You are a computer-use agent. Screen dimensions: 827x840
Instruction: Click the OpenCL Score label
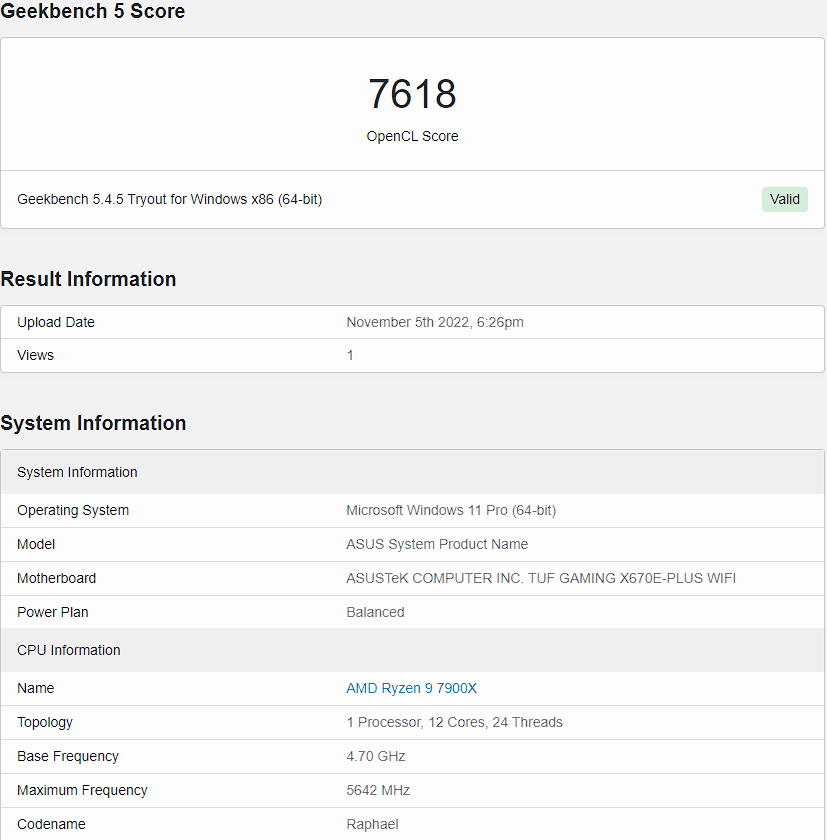pyautogui.click(x=412, y=136)
